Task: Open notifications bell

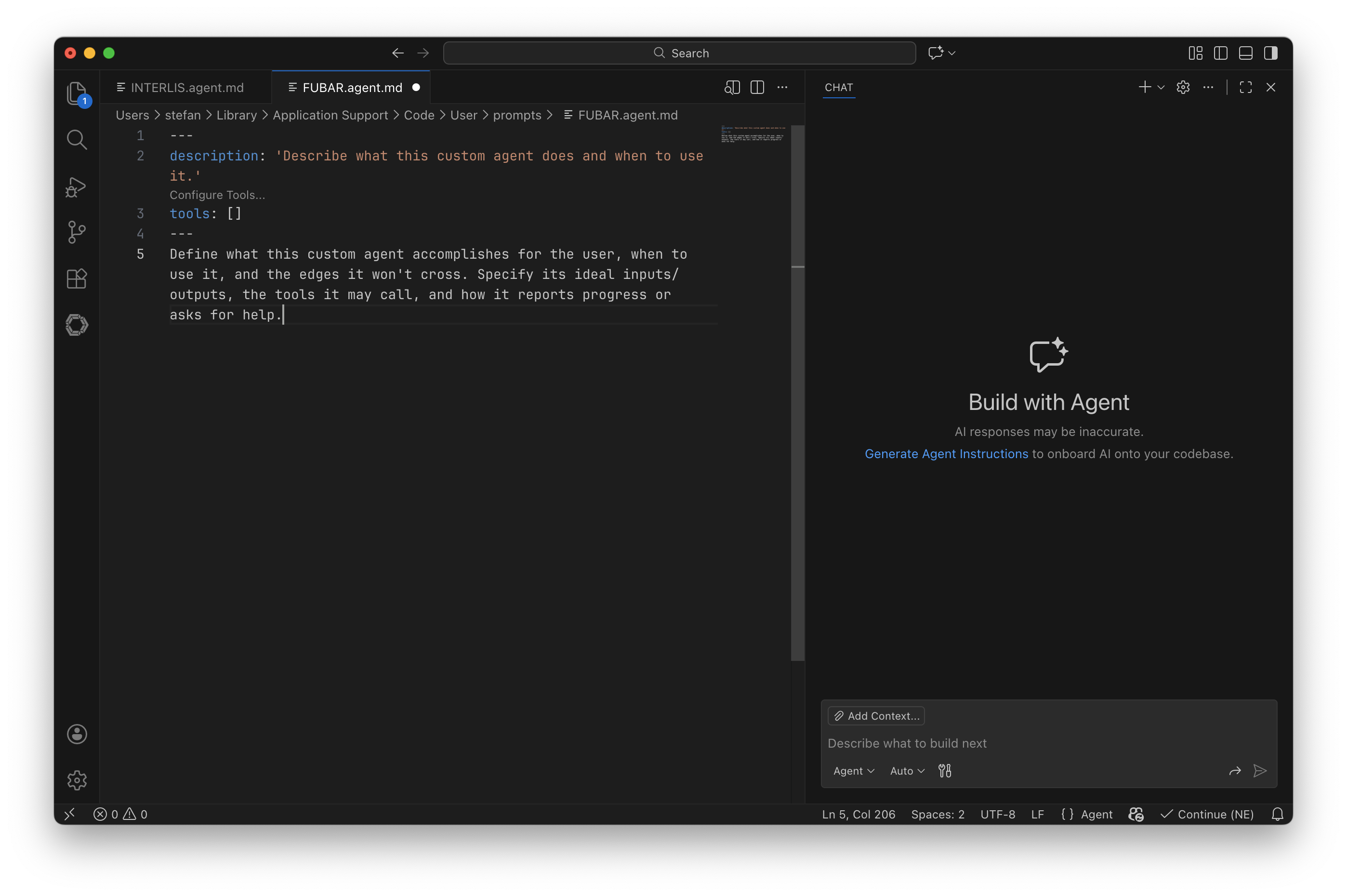Action: 1278,814
